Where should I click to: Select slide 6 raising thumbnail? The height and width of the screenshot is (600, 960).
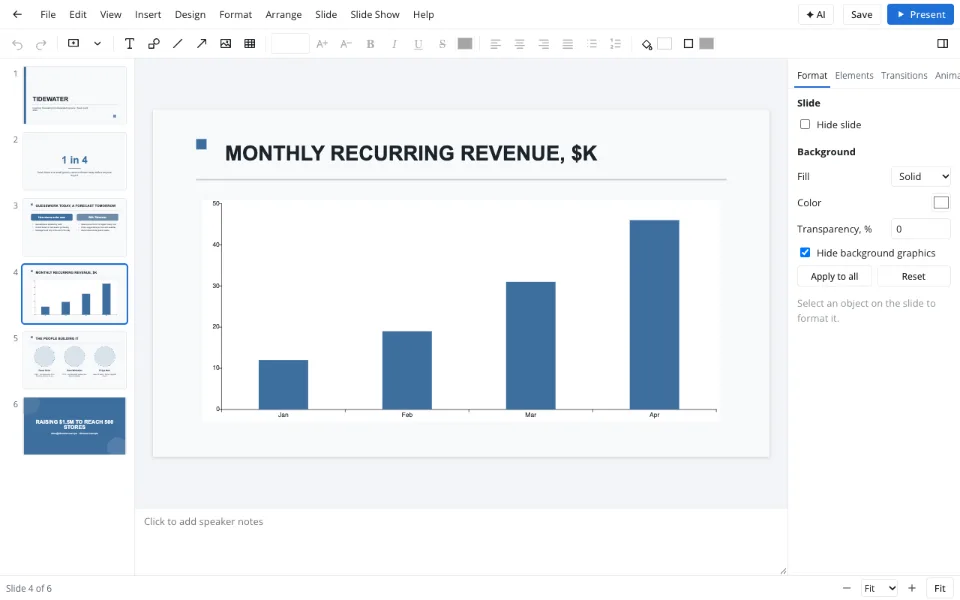click(x=75, y=426)
